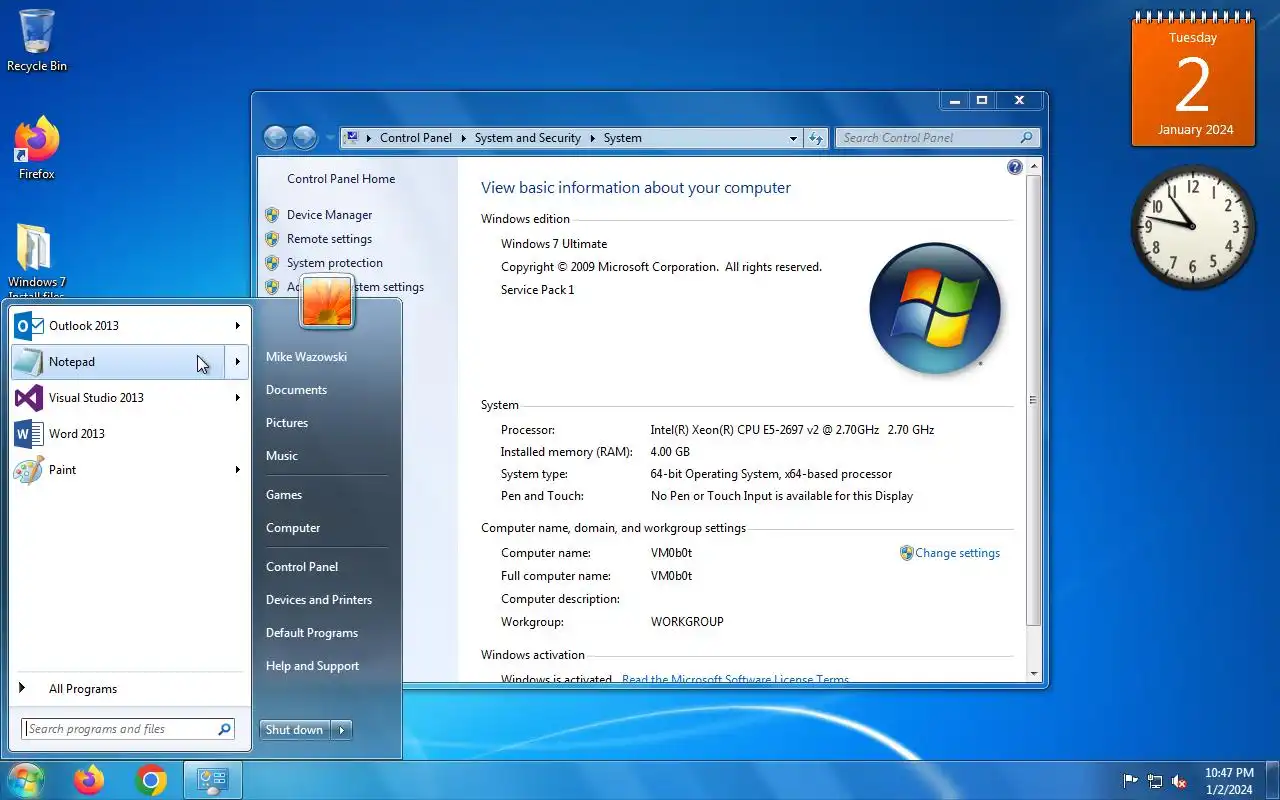Click the shield icon beside Device Manager
Image resolution: width=1280 pixels, height=800 pixels.
[272, 215]
